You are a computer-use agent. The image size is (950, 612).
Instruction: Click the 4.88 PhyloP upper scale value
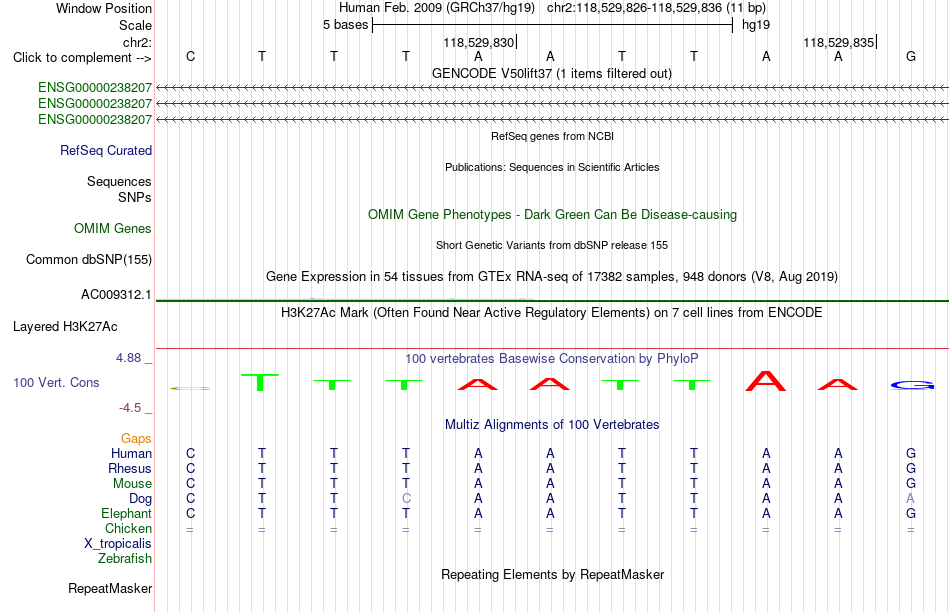(x=128, y=358)
